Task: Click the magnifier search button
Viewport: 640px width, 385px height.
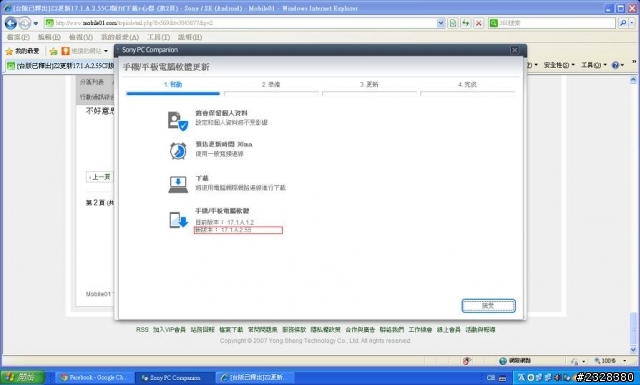Action: click(623, 23)
